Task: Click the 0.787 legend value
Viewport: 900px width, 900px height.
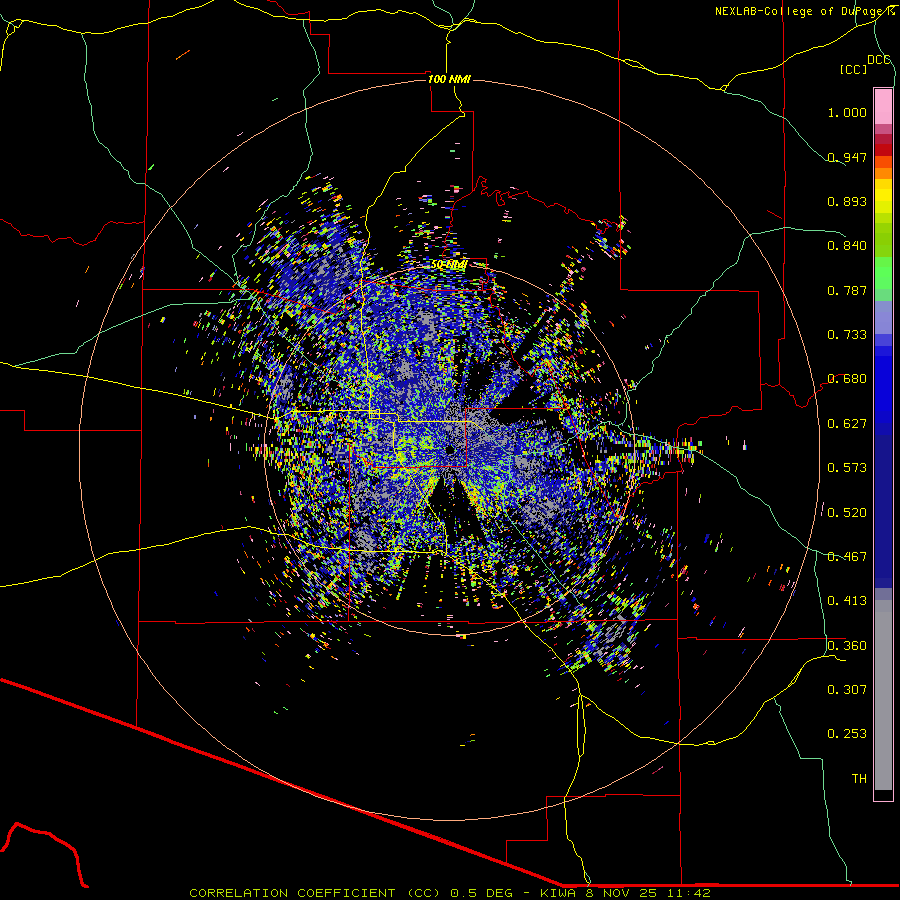Action: coord(847,290)
